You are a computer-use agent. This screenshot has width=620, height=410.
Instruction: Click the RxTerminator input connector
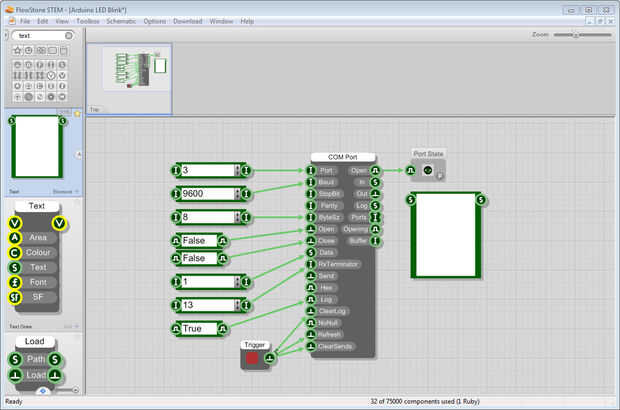(311, 264)
